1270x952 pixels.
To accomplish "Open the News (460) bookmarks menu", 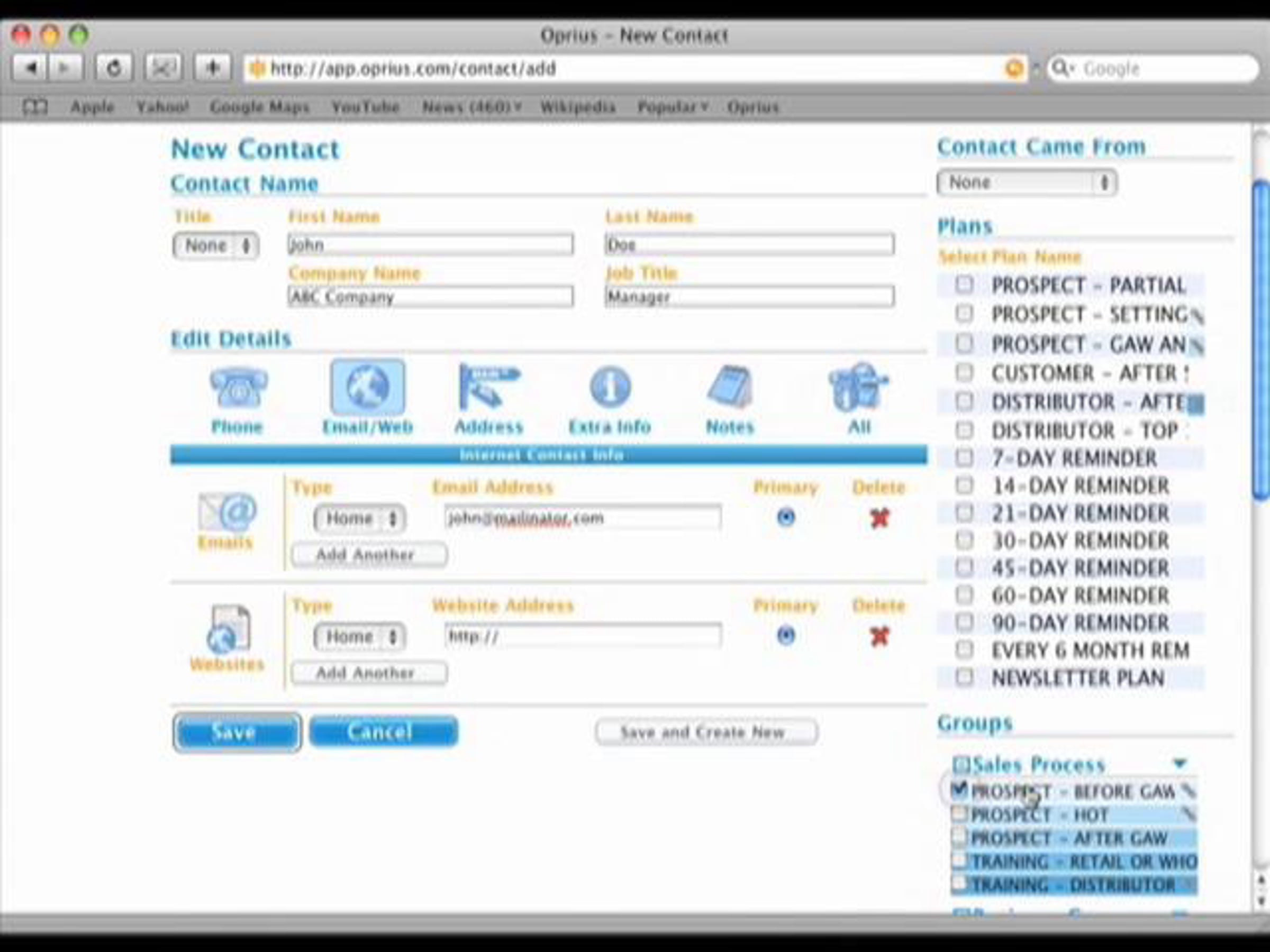I will [471, 107].
